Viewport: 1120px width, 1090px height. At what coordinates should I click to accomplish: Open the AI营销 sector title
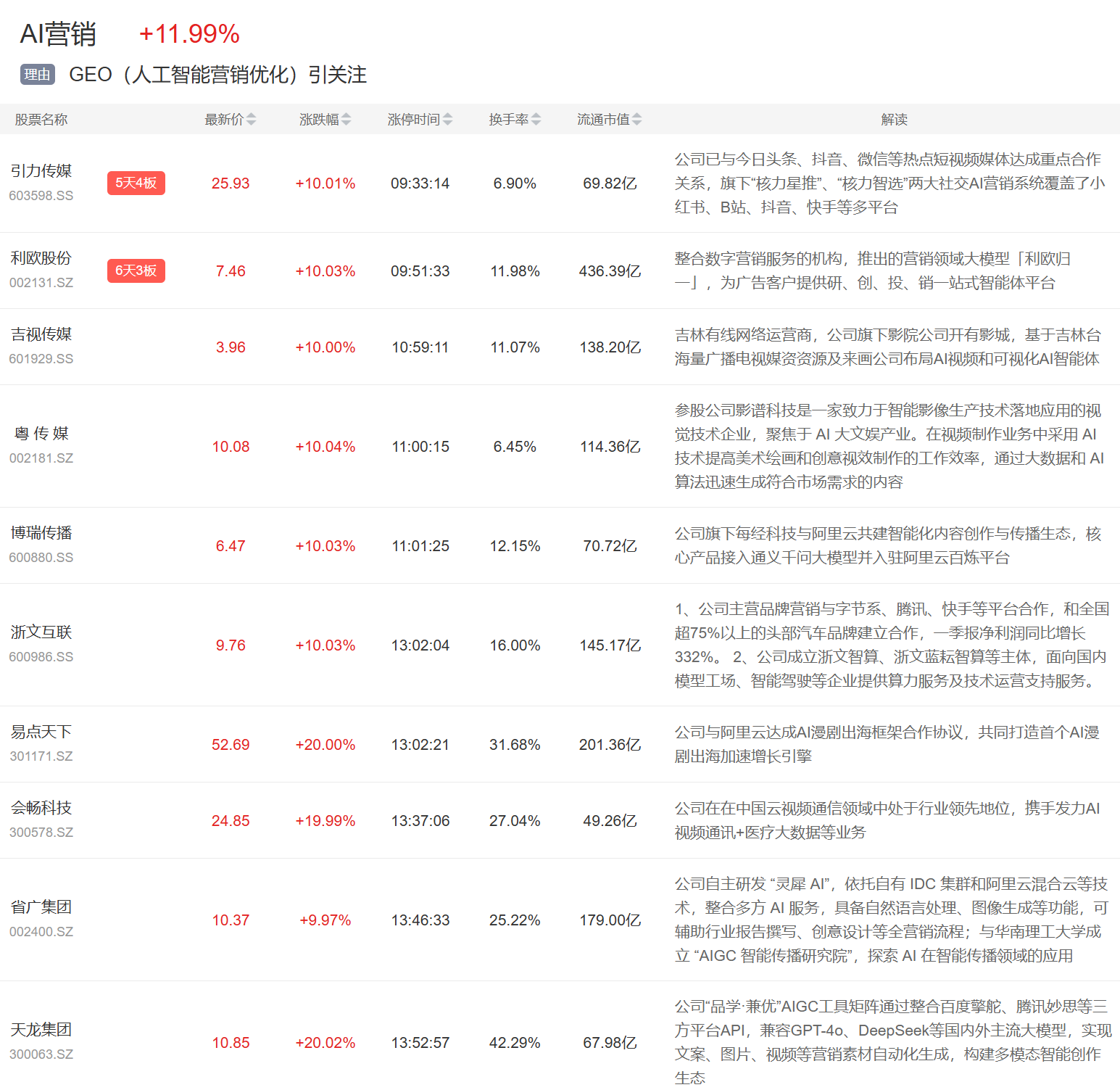(58, 34)
